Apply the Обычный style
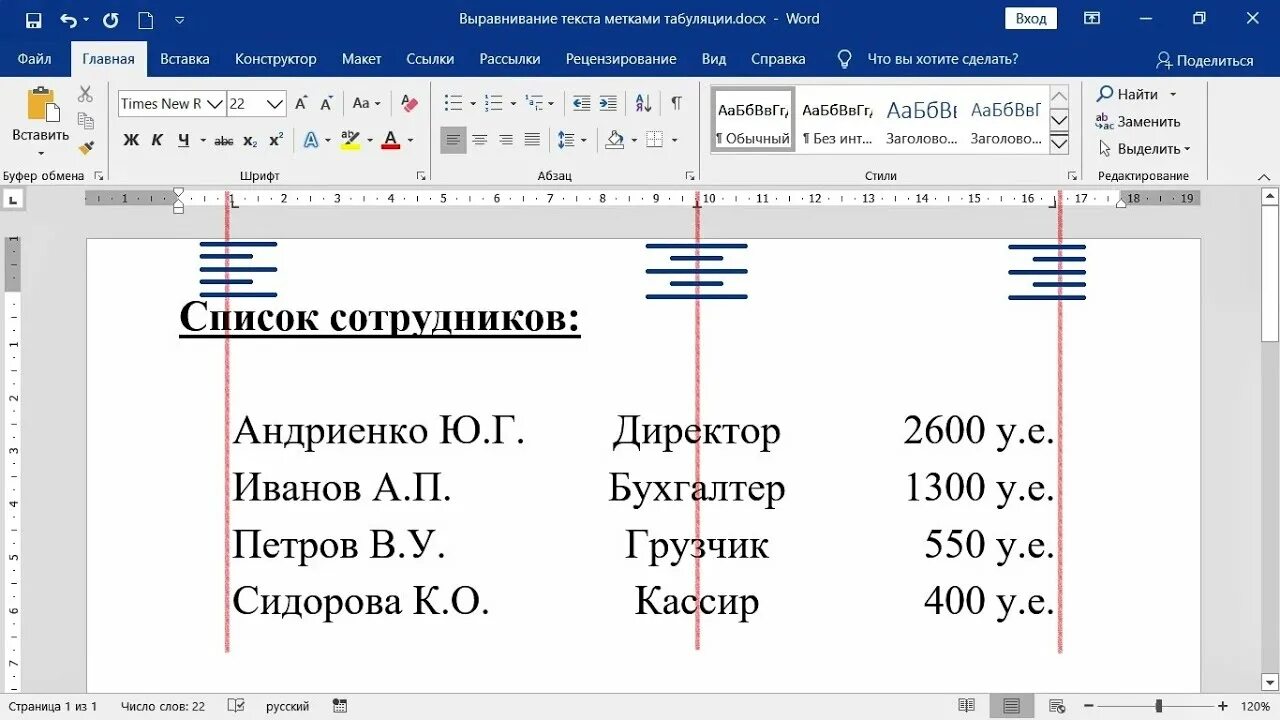This screenshot has height=720, width=1280. 753,120
